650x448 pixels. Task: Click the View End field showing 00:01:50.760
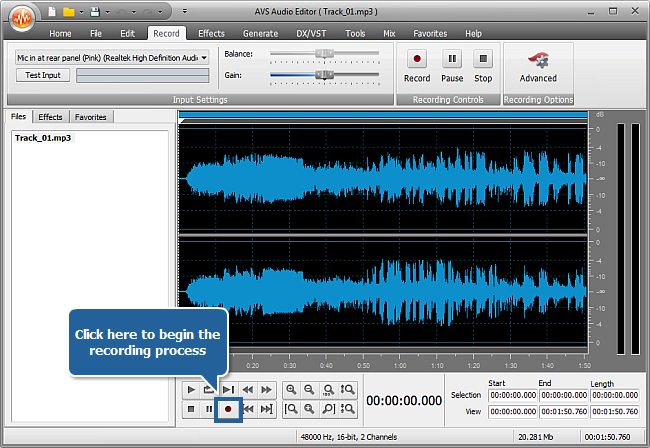click(564, 412)
